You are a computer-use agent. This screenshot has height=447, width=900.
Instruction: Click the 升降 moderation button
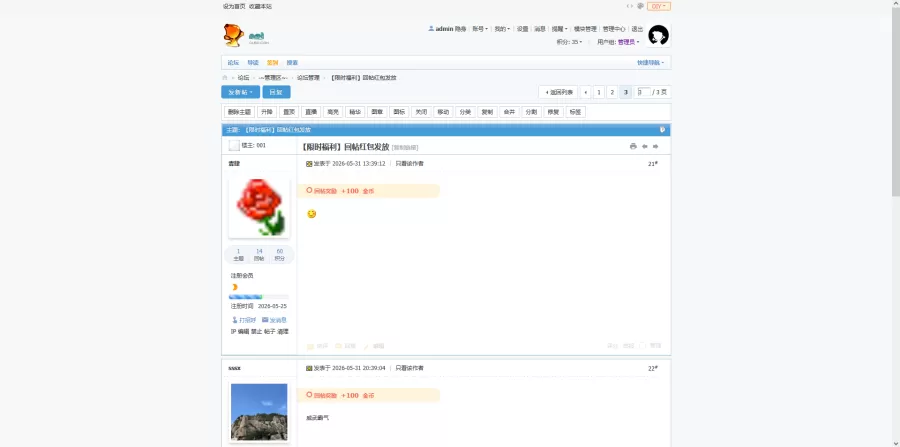(x=266, y=112)
